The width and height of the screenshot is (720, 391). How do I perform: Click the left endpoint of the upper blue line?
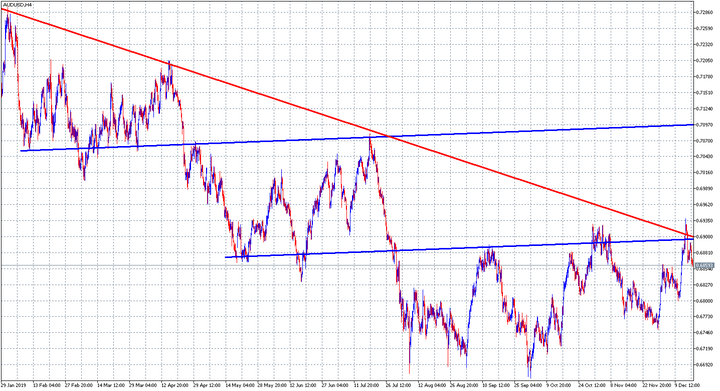pos(21,151)
